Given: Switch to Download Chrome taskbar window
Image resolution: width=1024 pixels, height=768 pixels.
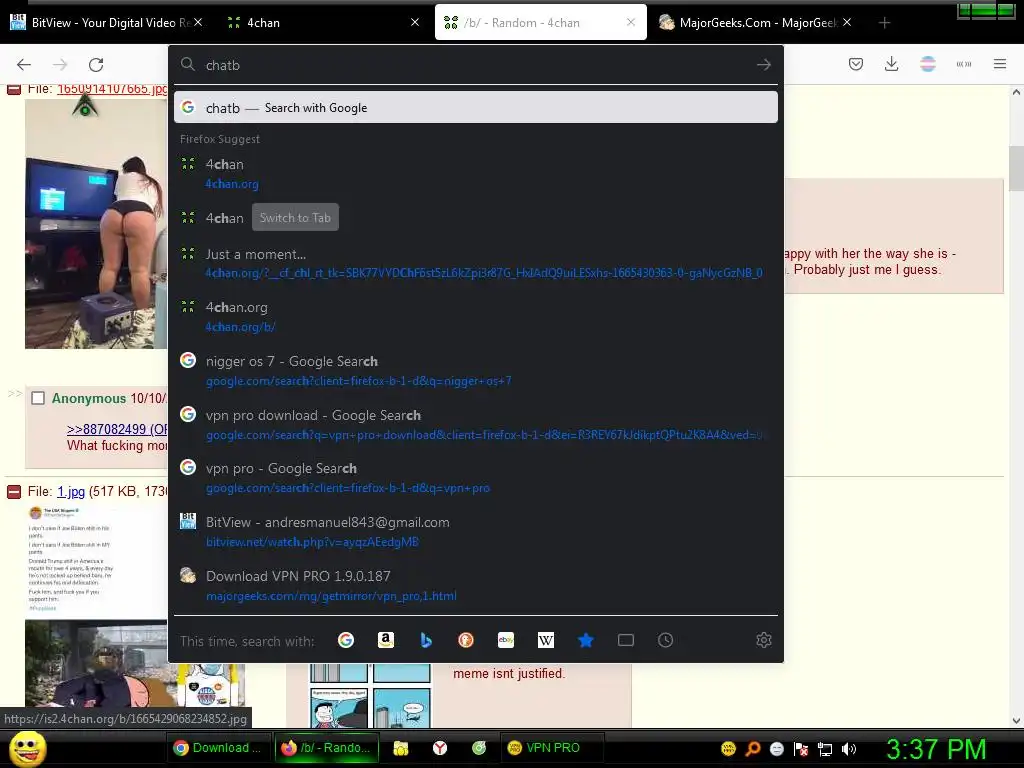Looking at the screenshot, I should pos(217,748).
